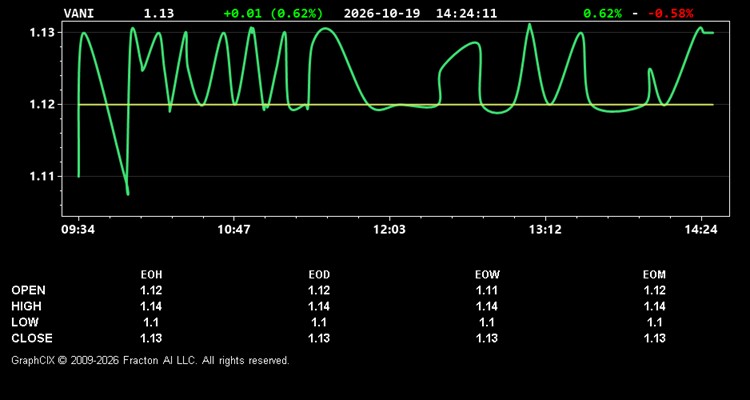Select CLOSE value 1.13 under EOW

click(487, 338)
